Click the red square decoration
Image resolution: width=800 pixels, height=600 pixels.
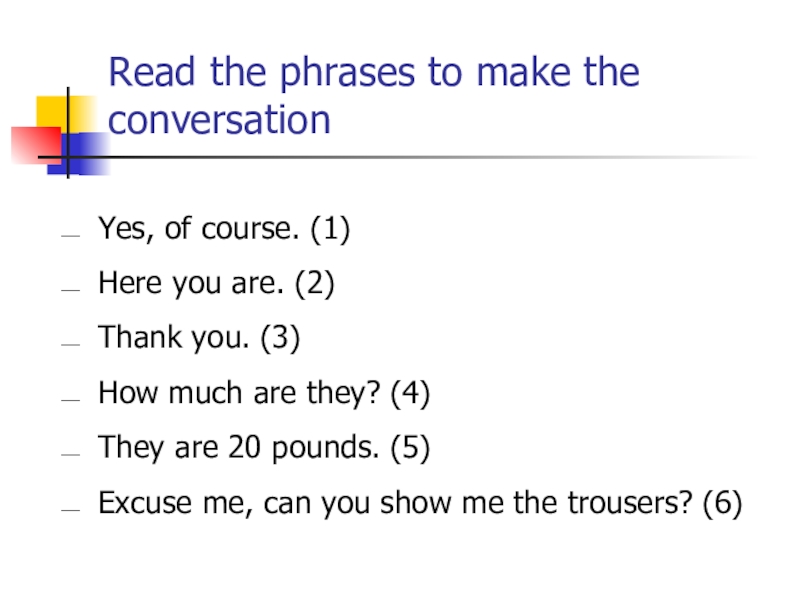point(33,143)
